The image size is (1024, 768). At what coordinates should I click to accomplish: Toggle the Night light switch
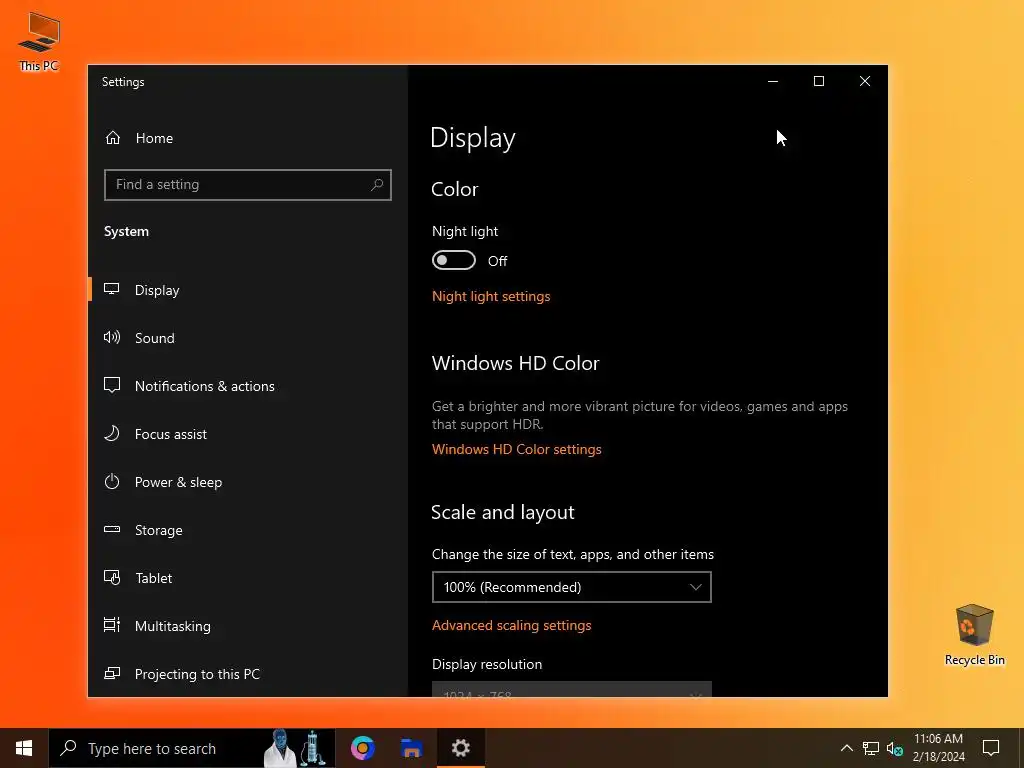click(x=454, y=261)
